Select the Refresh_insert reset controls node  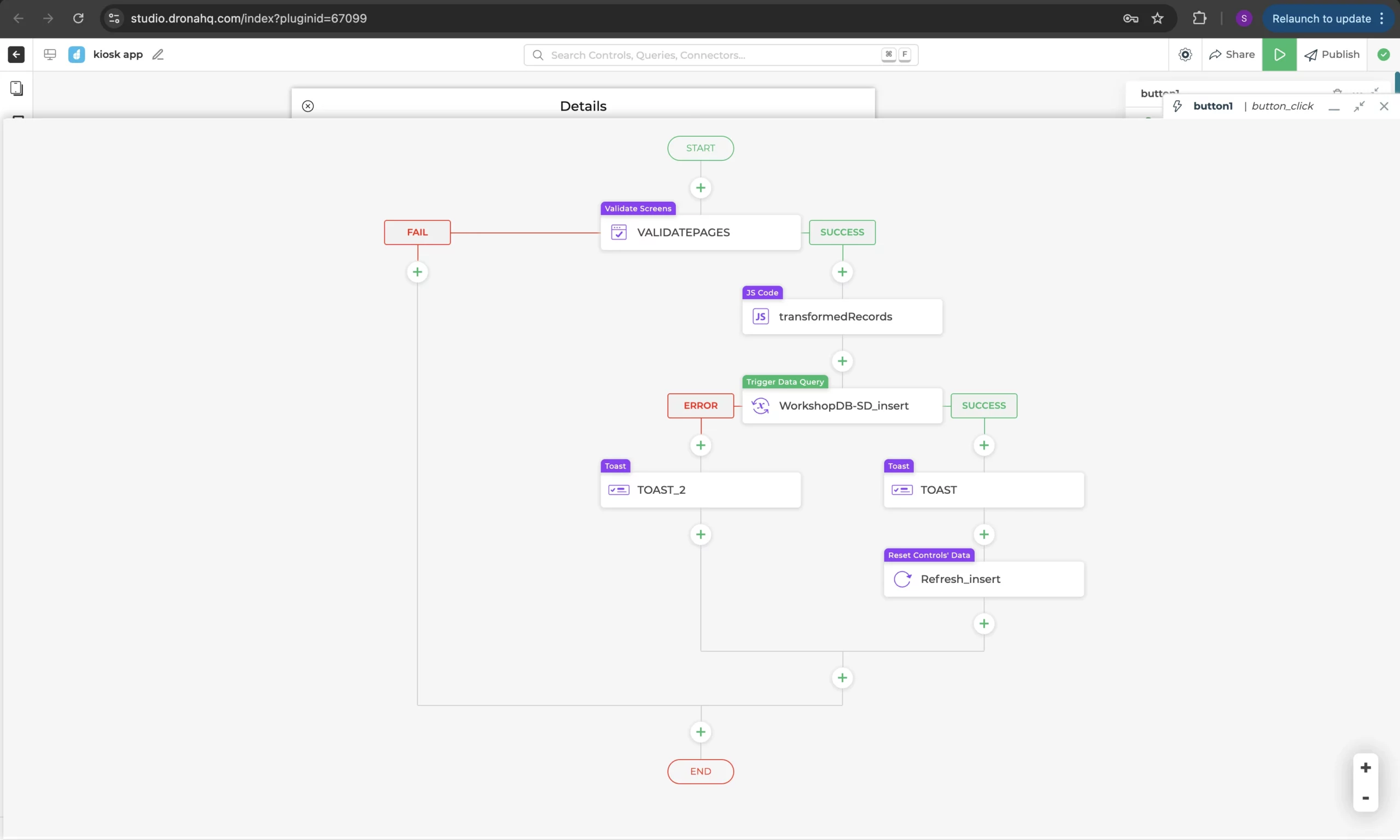(983, 579)
